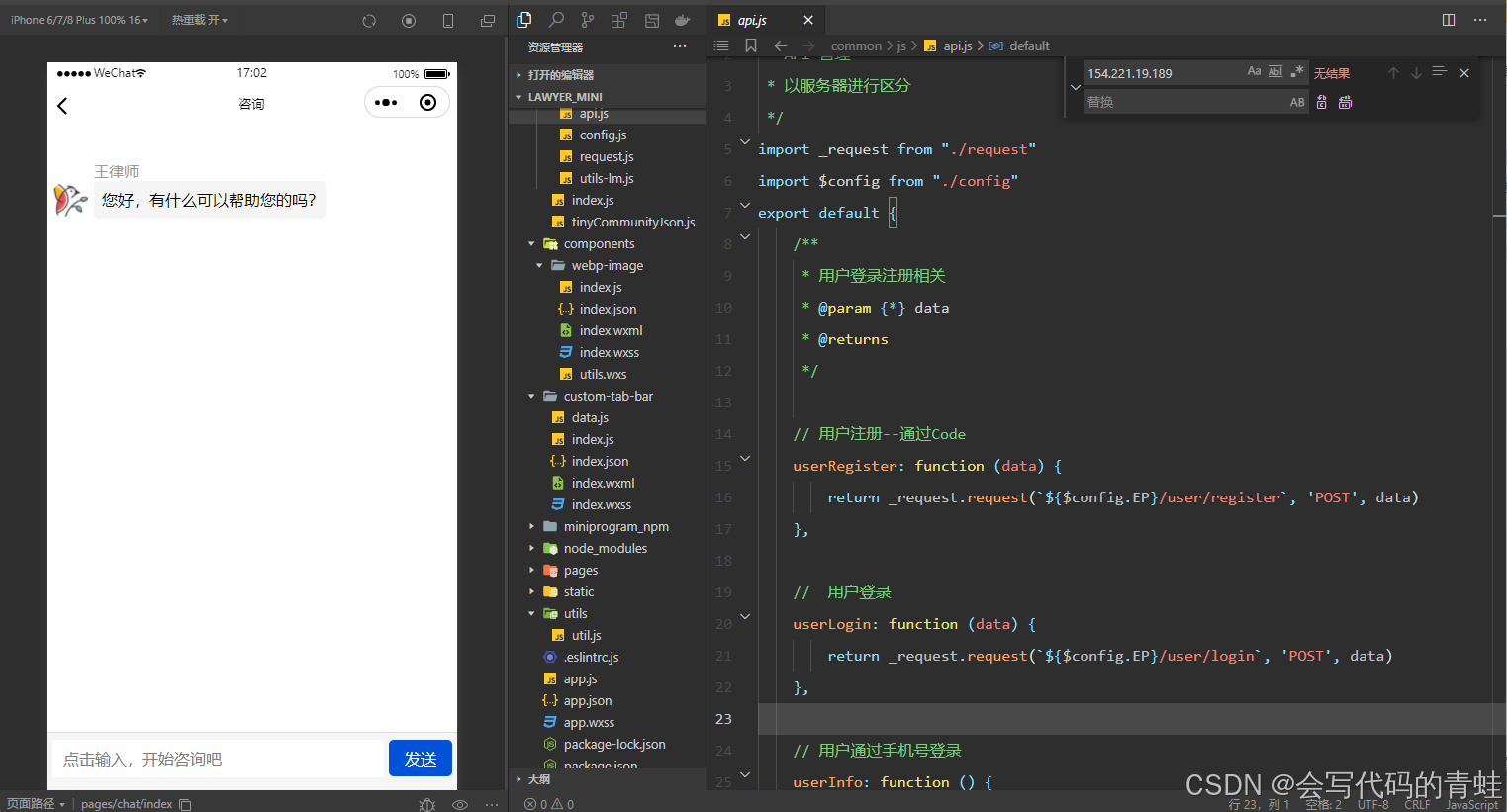Open the iPhone 6/7/8 Plus device dropdown
The image size is (1507, 812).
point(79,20)
